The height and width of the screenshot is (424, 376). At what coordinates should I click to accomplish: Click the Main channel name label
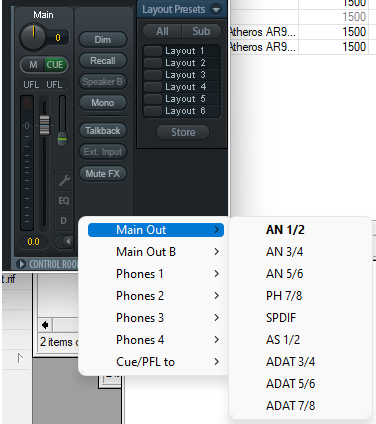tap(43, 15)
